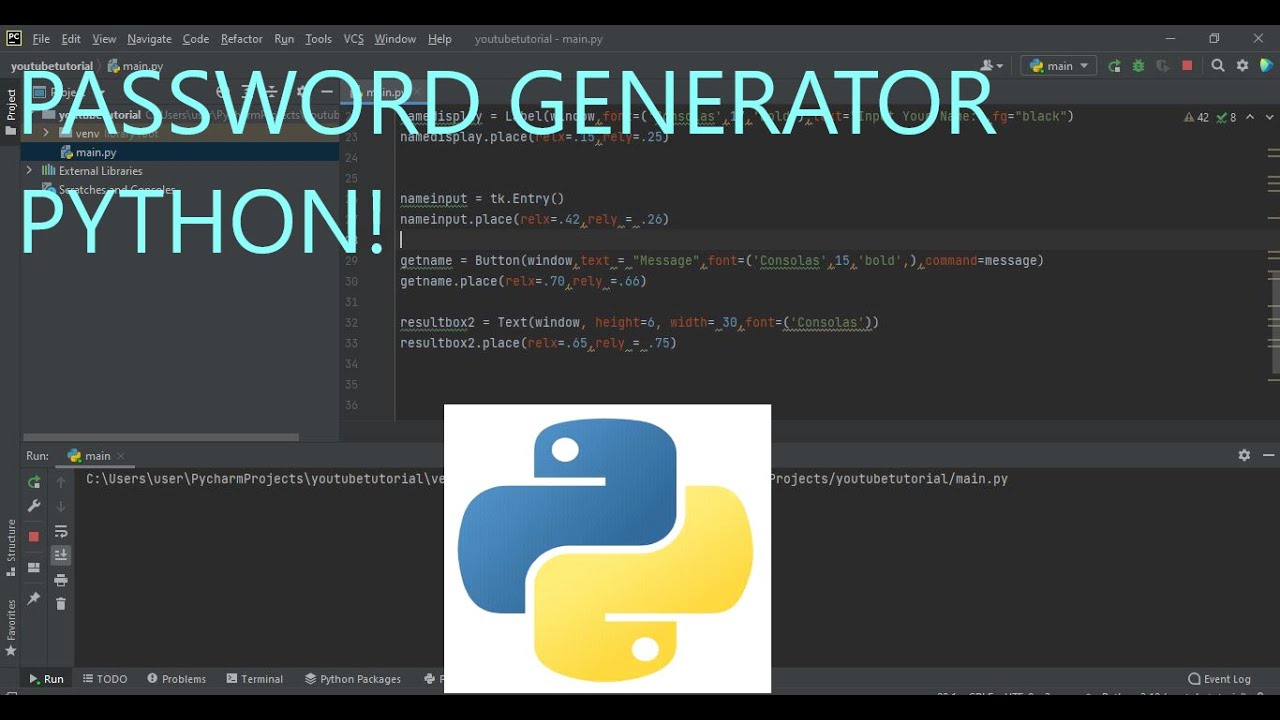Open the Run tool window button
Screen dimensions: 1280x720
[46, 679]
